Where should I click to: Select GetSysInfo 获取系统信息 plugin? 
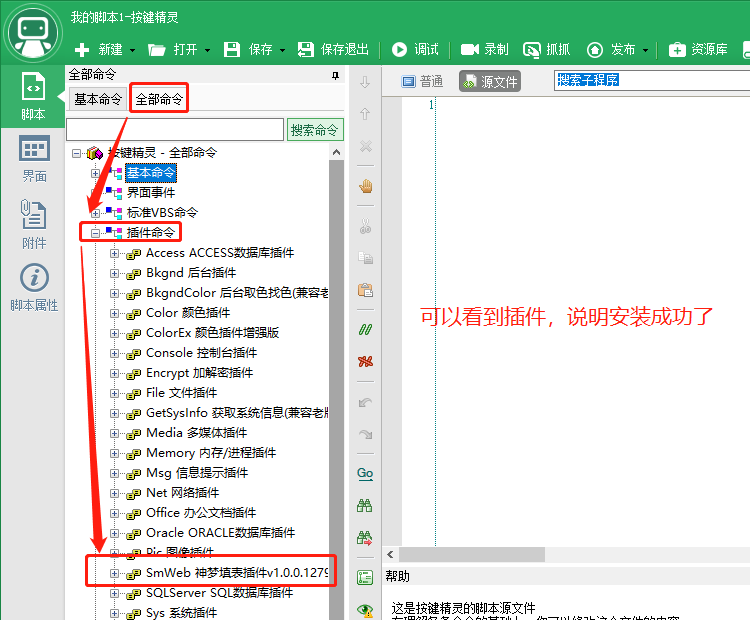237,412
